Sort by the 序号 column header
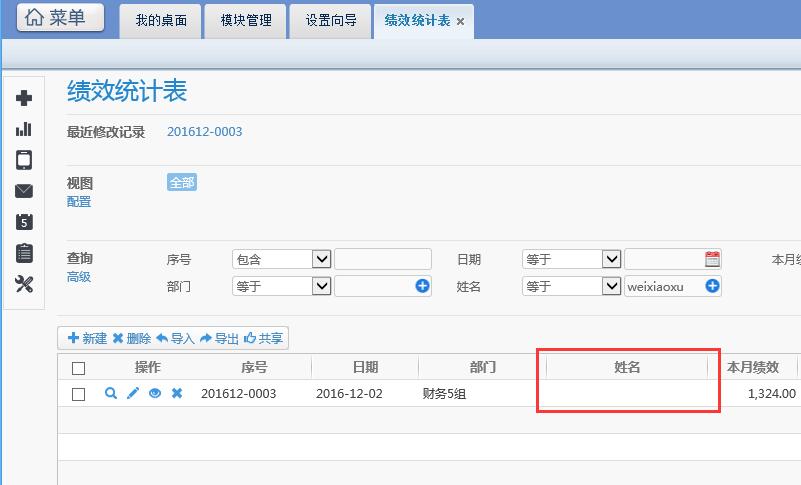801x485 pixels. click(x=254, y=367)
